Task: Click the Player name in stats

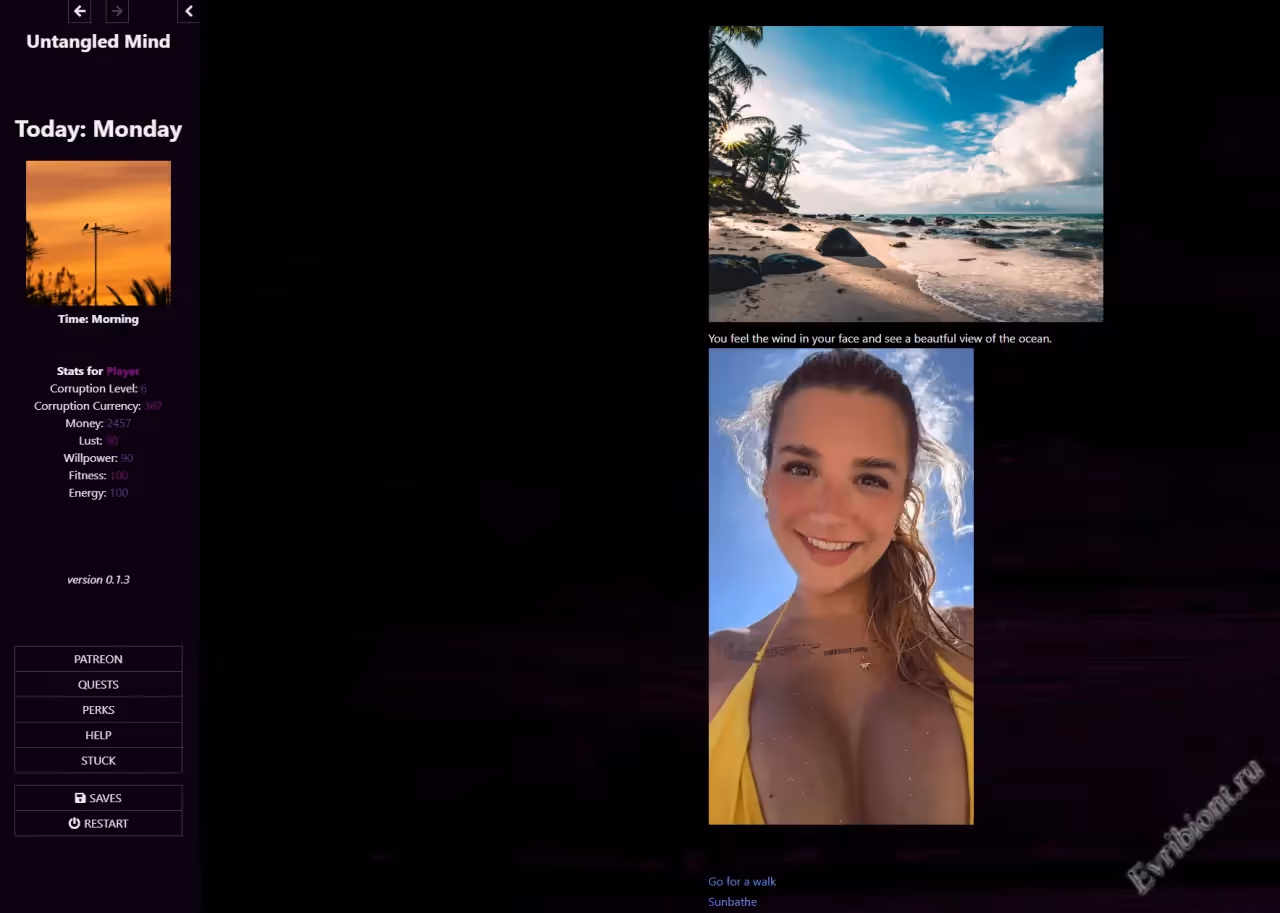Action: pyautogui.click(x=123, y=371)
